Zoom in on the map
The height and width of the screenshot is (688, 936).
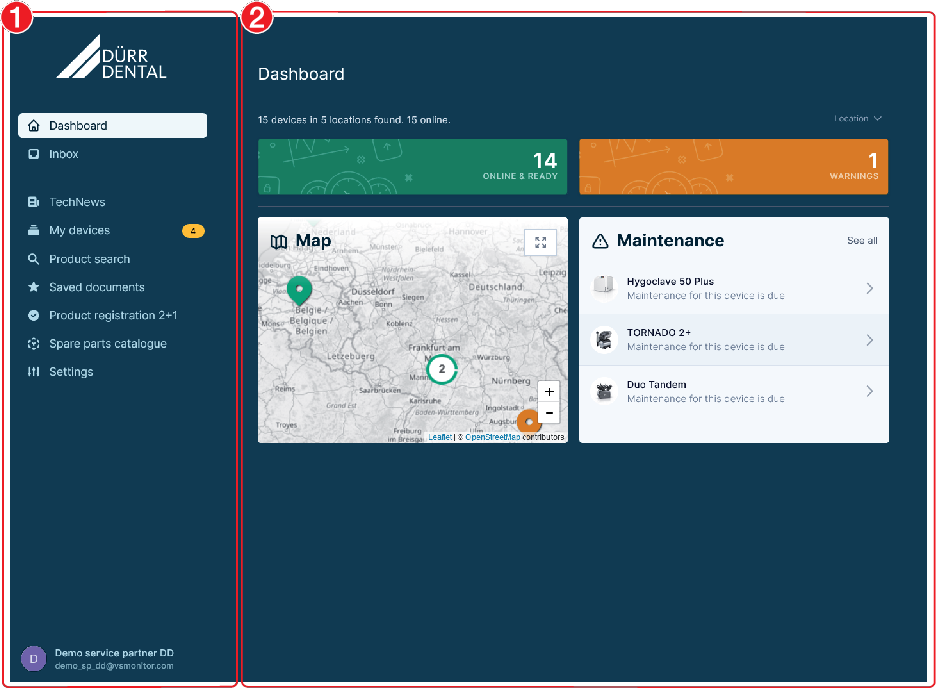(549, 392)
